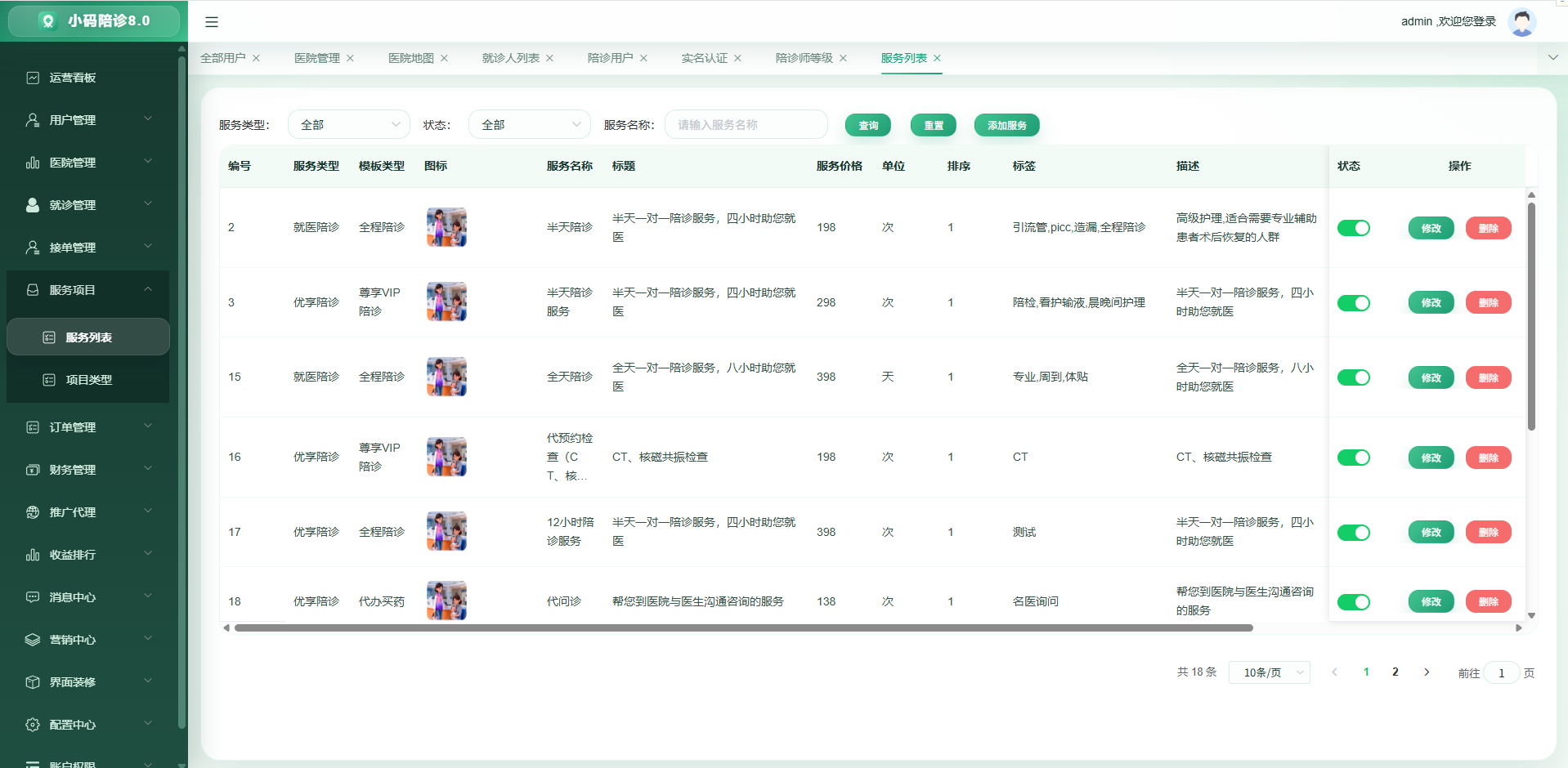Viewport: 1568px width, 768px height.
Task: Click the 财务管理 sidebar icon
Action: (33, 470)
